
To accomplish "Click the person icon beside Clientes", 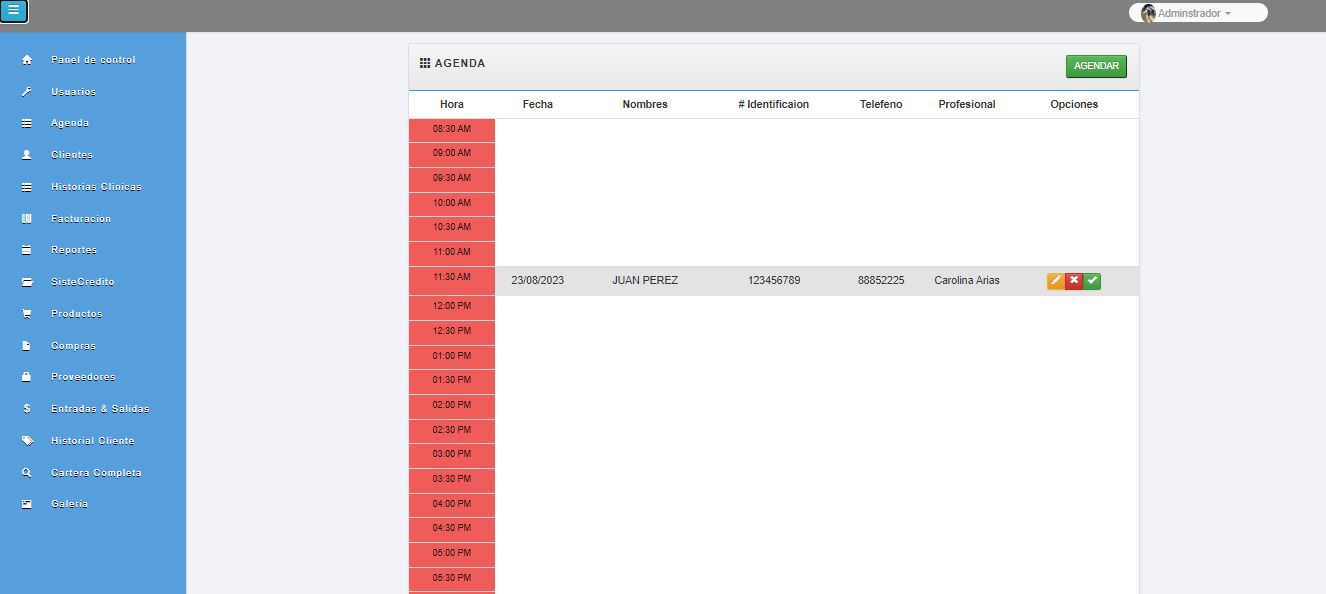I will [x=27, y=155].
